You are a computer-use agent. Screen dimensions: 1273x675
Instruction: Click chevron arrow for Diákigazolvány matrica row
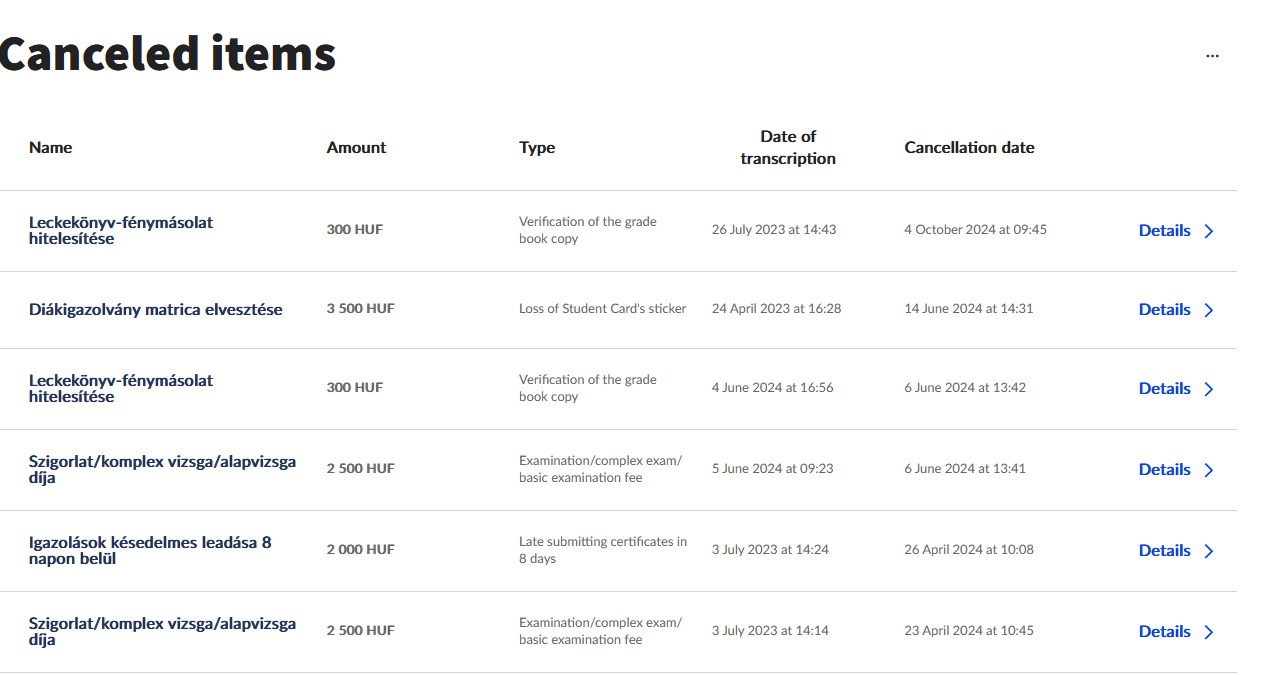coord(1209,310)
